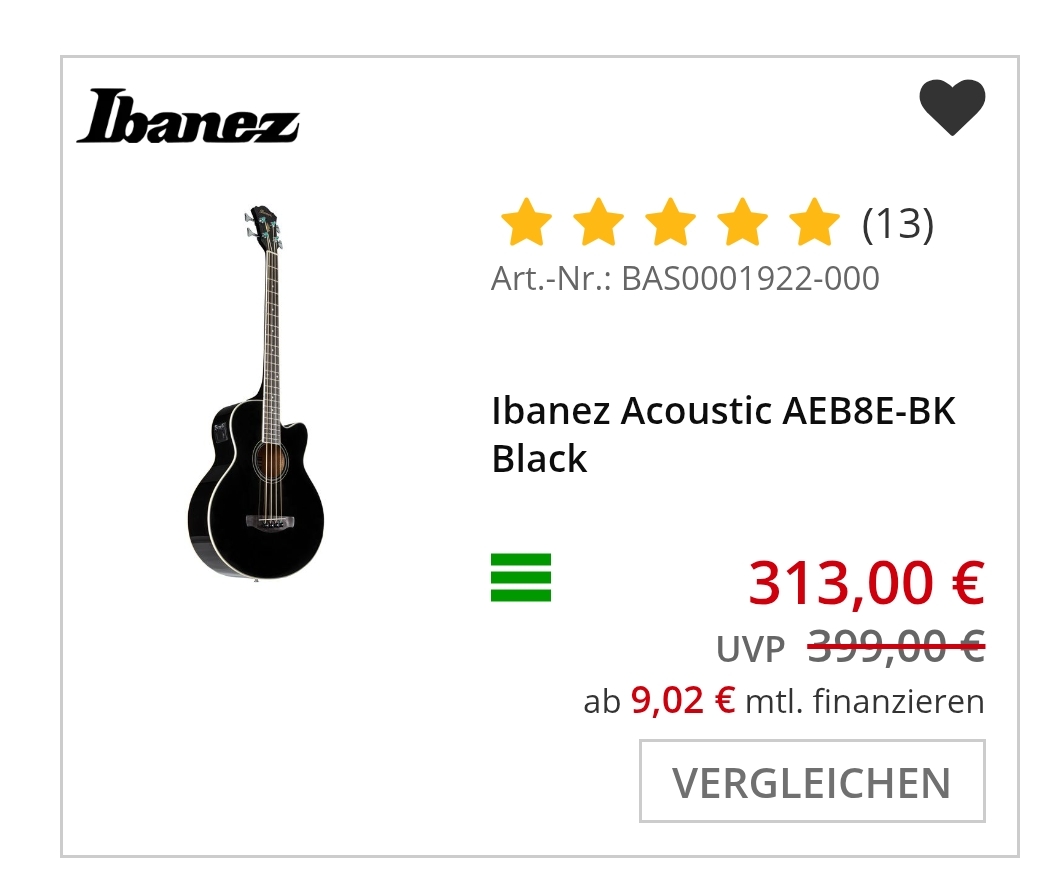The width and height of the screenshot is (1058, 886).
Task: Select the third rating star
Action: coord(670,222)
